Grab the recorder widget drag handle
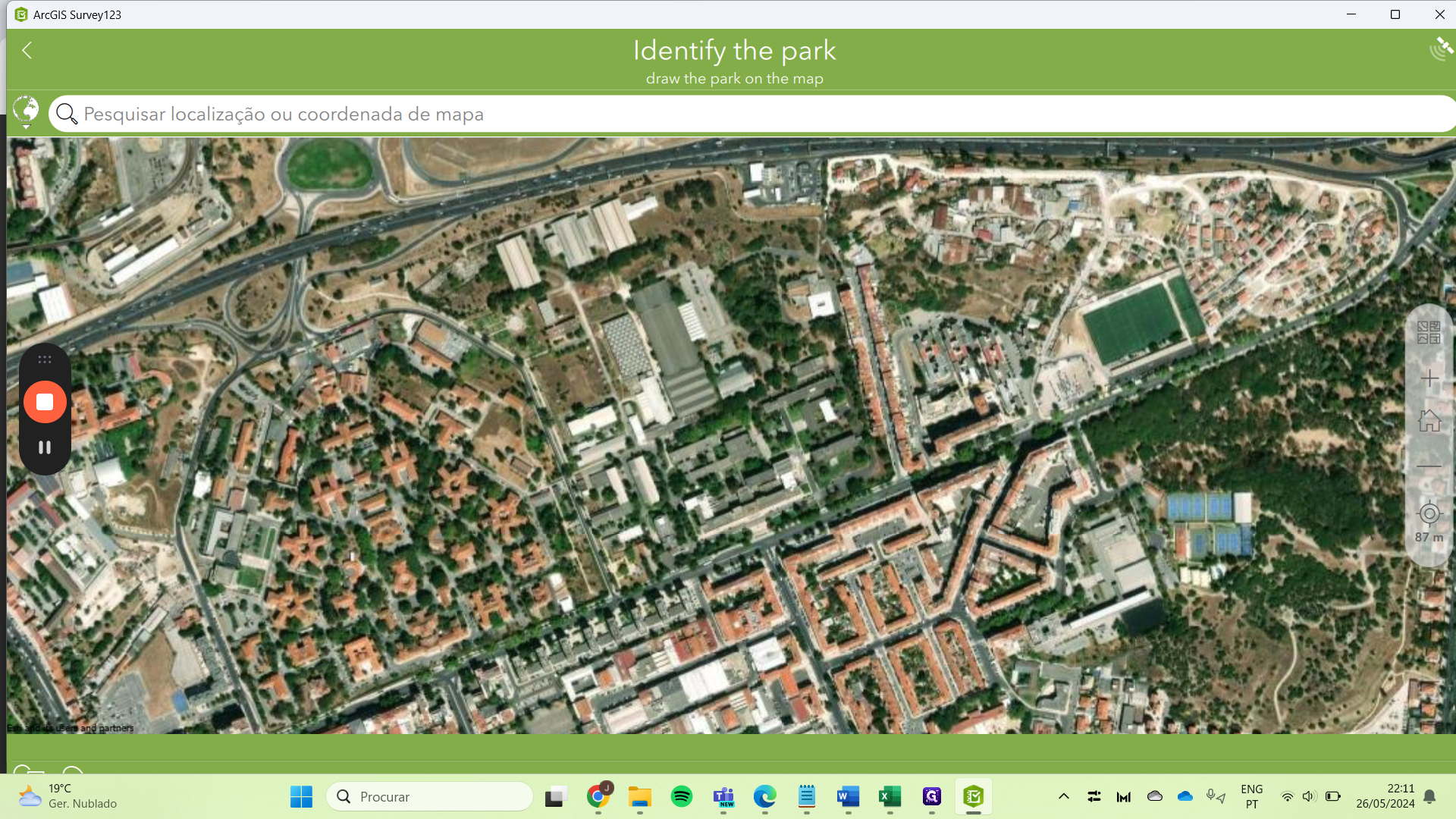This screenshot has width=1456, height=819. tap(45, 359)
